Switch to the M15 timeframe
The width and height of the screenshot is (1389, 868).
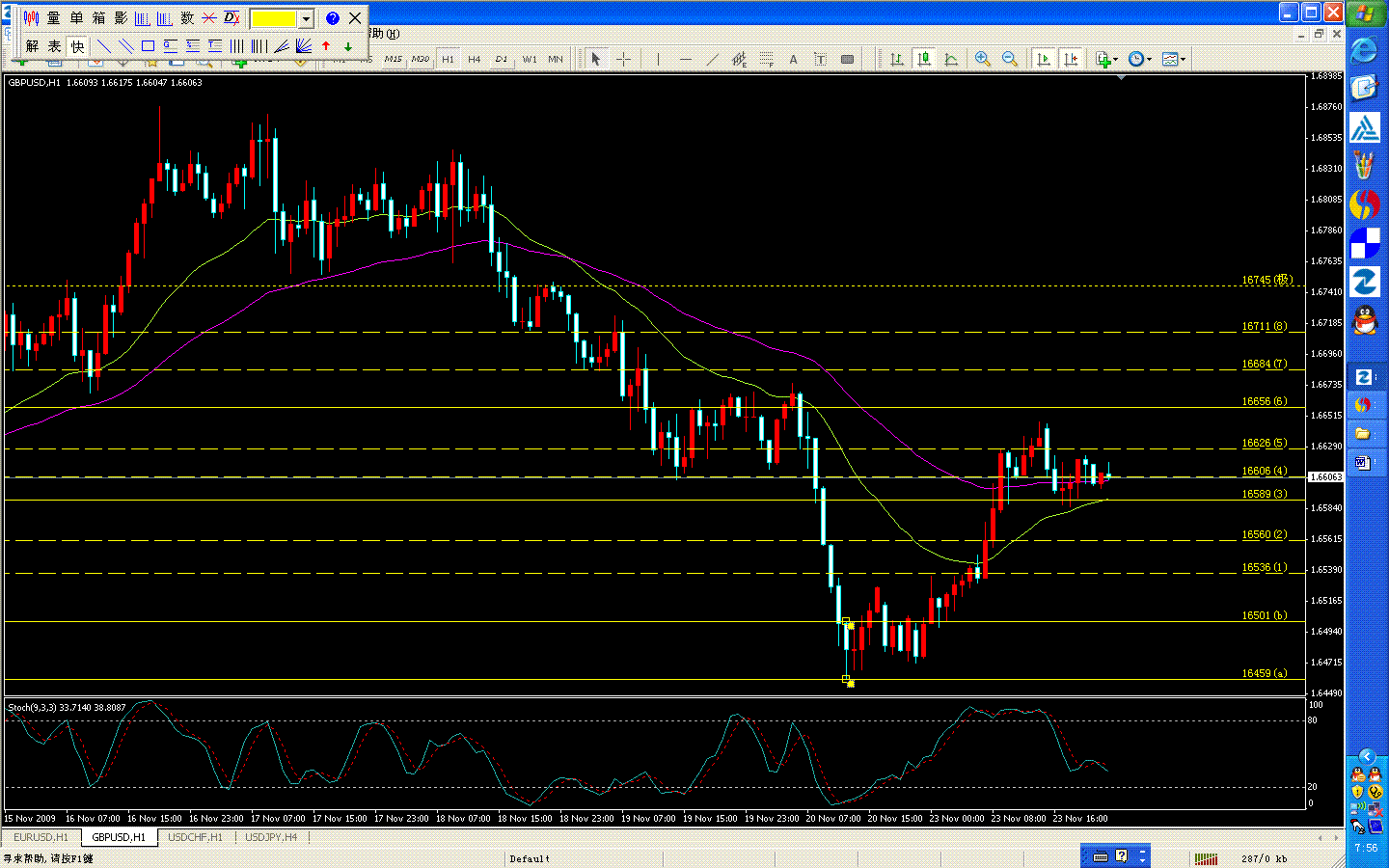pos(393,60)
